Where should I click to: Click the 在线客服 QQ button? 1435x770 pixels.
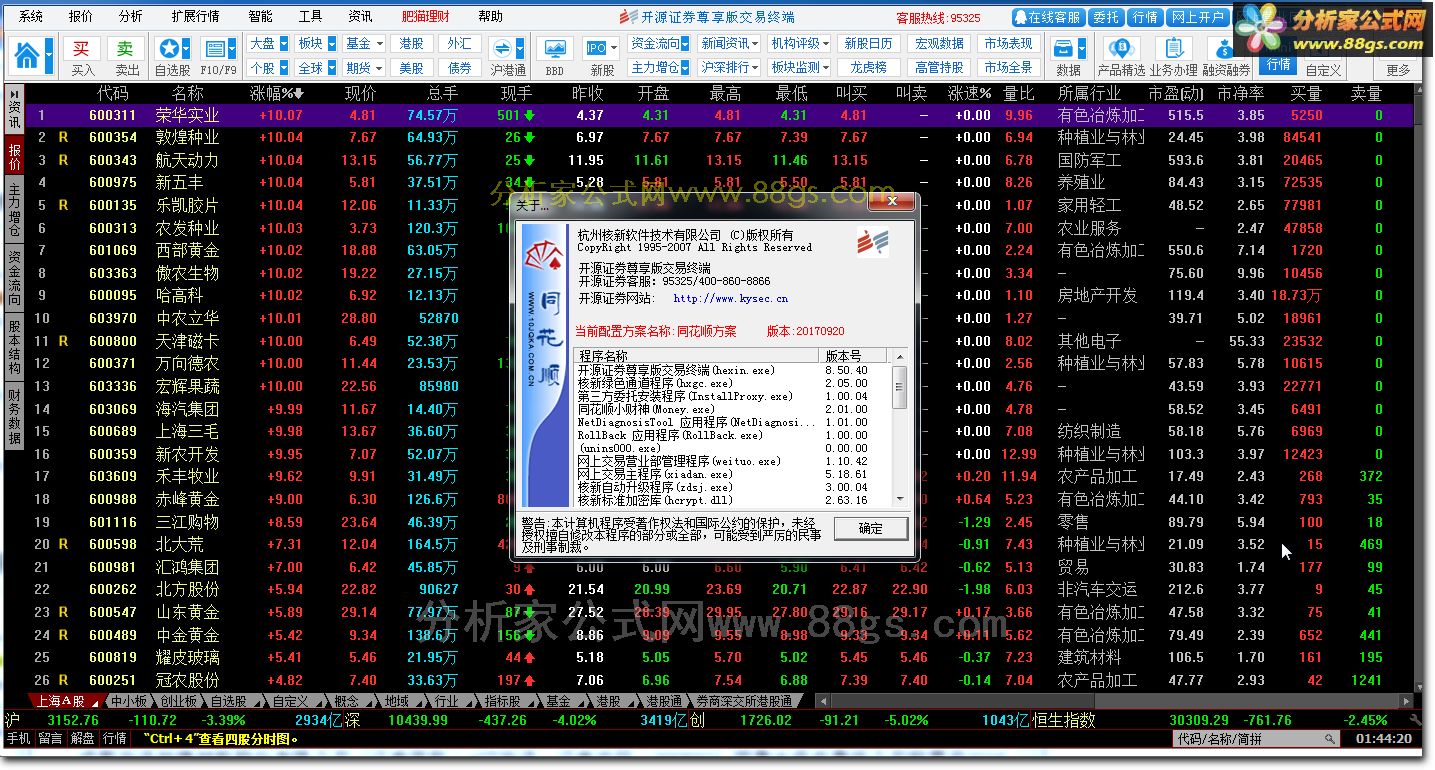(1048, 17)
